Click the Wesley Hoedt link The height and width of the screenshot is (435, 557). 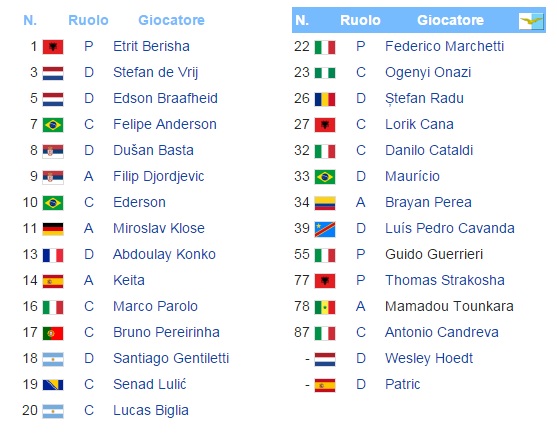[x=429, y=358]
